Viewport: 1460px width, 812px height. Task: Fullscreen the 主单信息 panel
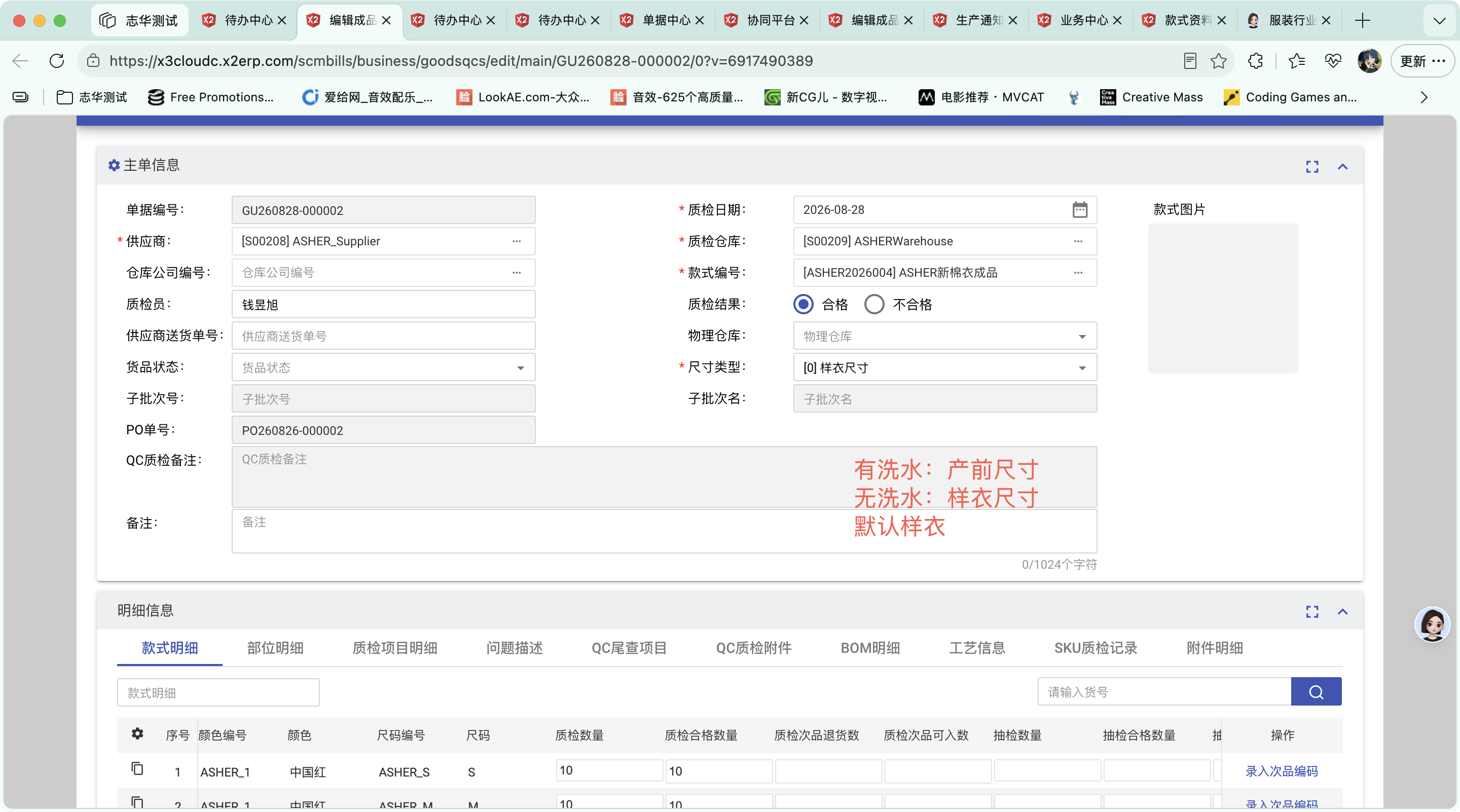(1311, 166)
